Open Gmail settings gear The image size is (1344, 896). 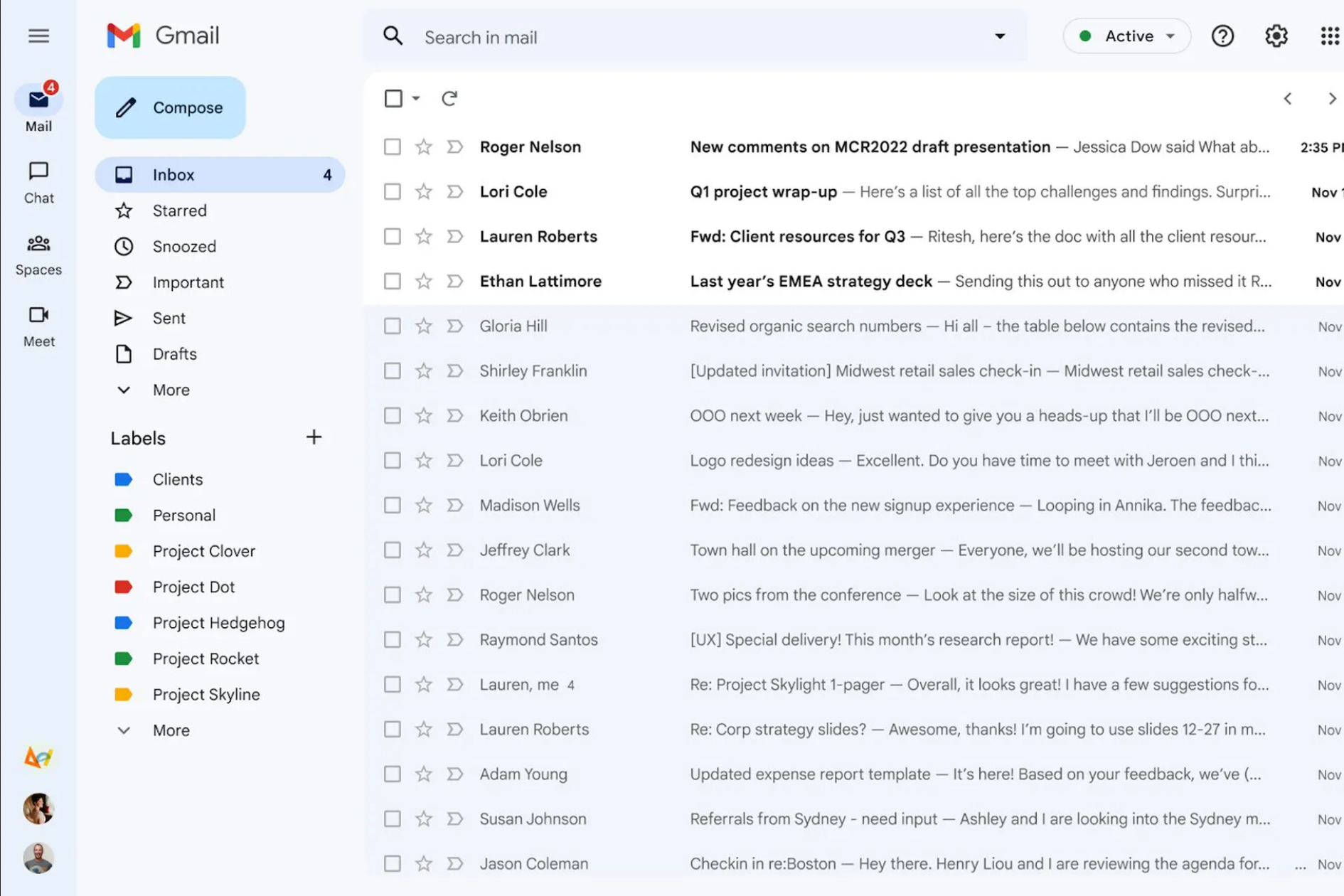[x=1276, y=36]
